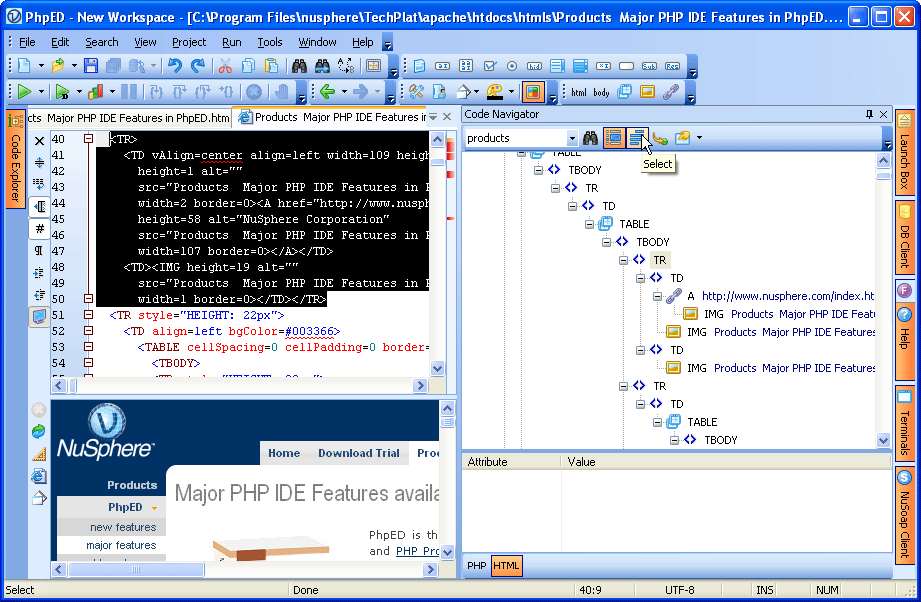Paste from clipboard icon
921x602 pixels.
pyautogui.click(x=271, y=66)
